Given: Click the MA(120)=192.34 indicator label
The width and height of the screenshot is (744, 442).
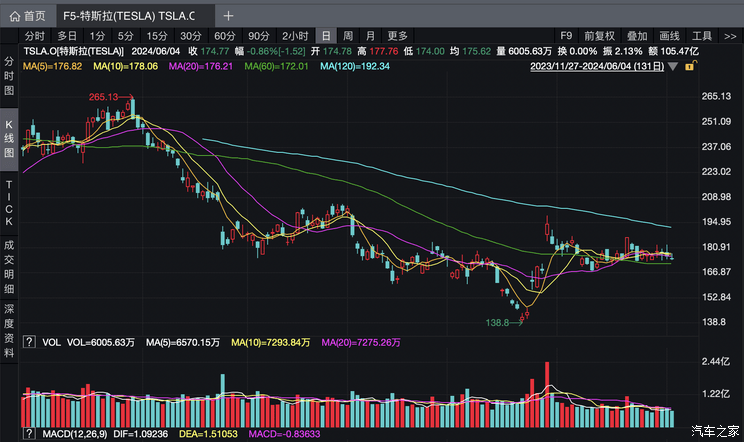Looking at the screenshot, I should click(355, 66).
